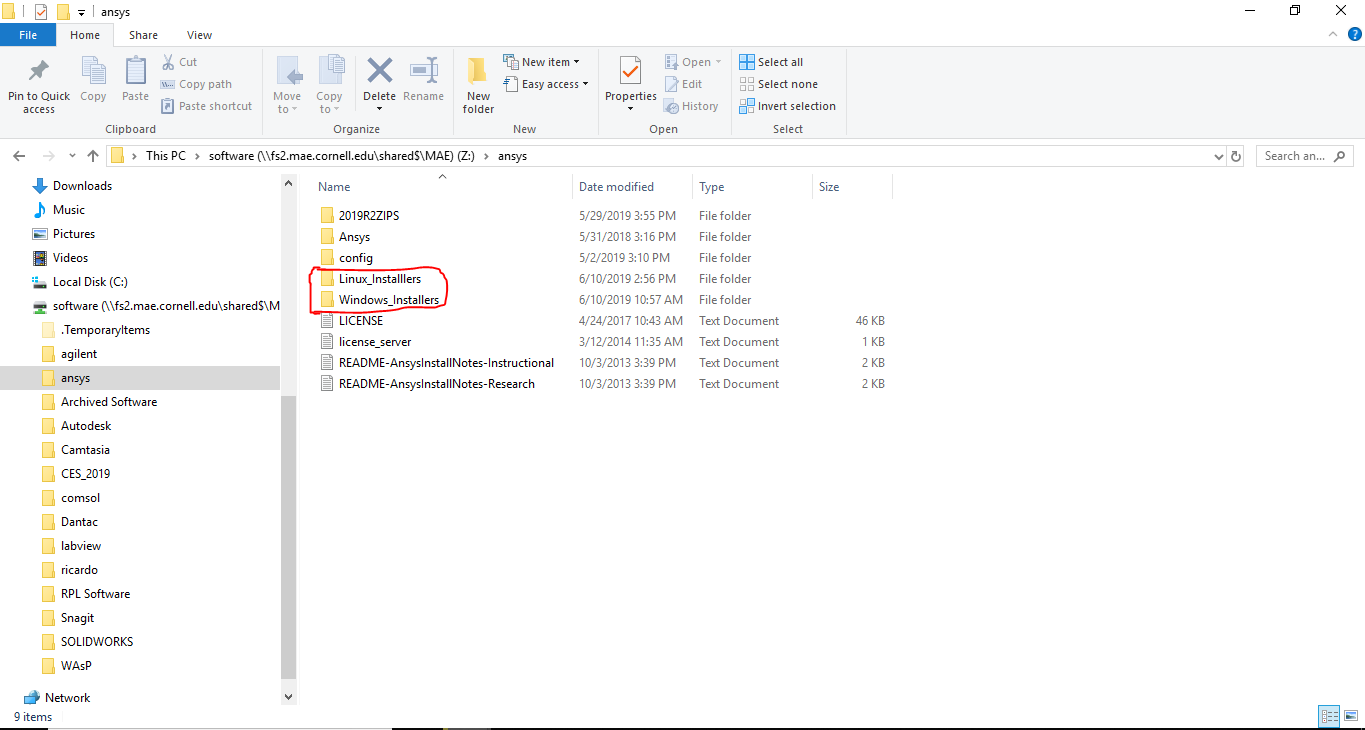This screenshot has width=1365, height=730.
Task: Expand the address bar history dropdown
Action: (x=1218, y=156)
